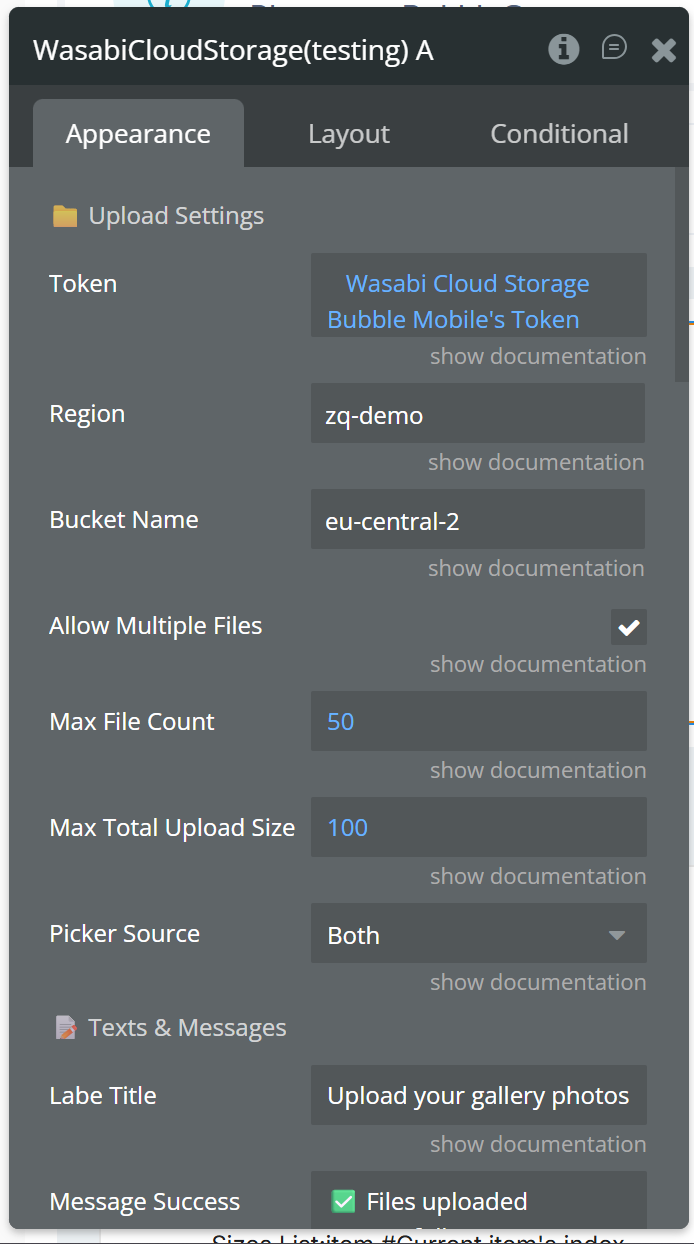Close the property editor panel

[x=664, y=50]
